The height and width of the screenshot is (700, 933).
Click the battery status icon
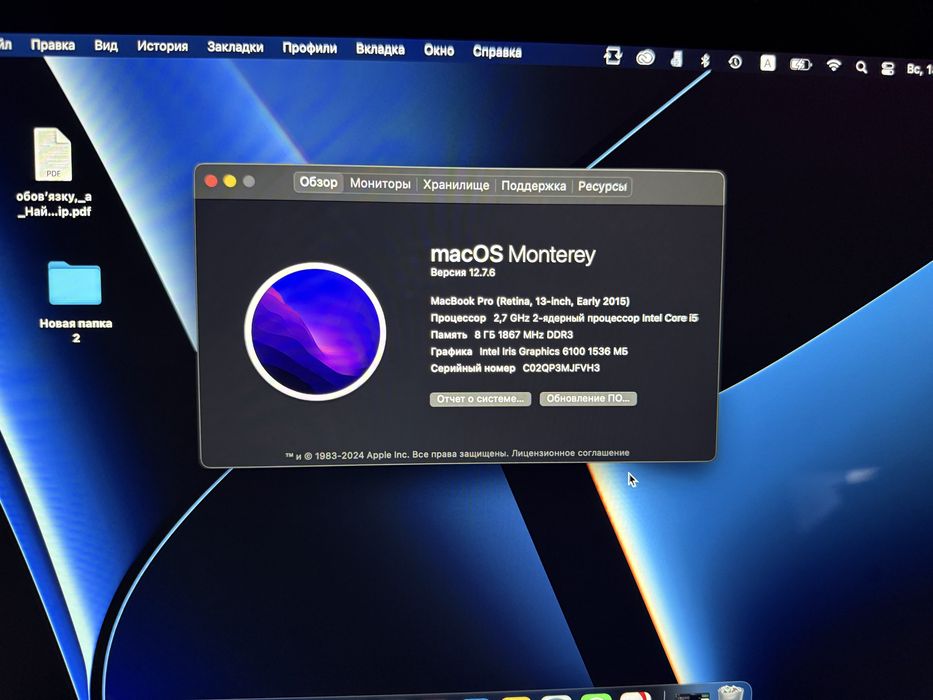tap(800, 64)
